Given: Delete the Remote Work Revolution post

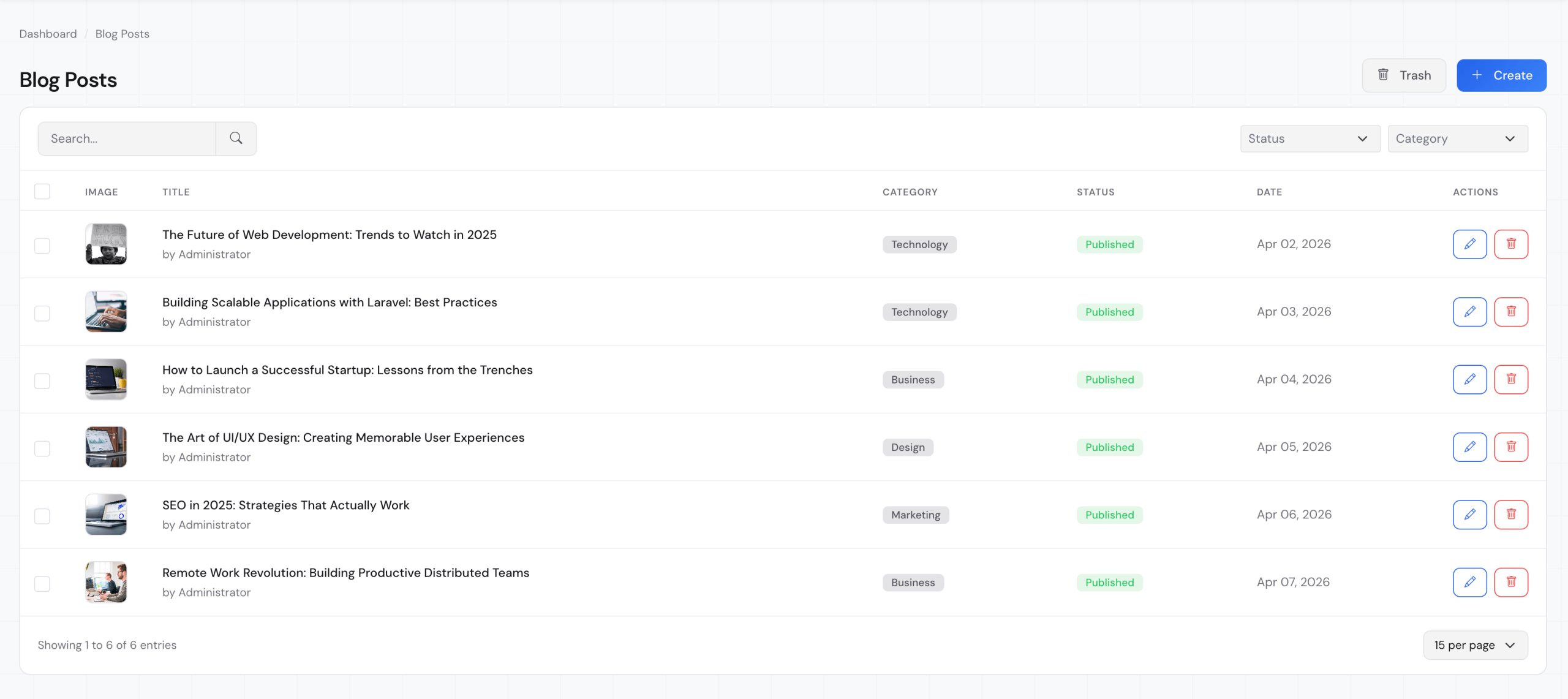Looking at the screenshot, I should point(1510,582).
